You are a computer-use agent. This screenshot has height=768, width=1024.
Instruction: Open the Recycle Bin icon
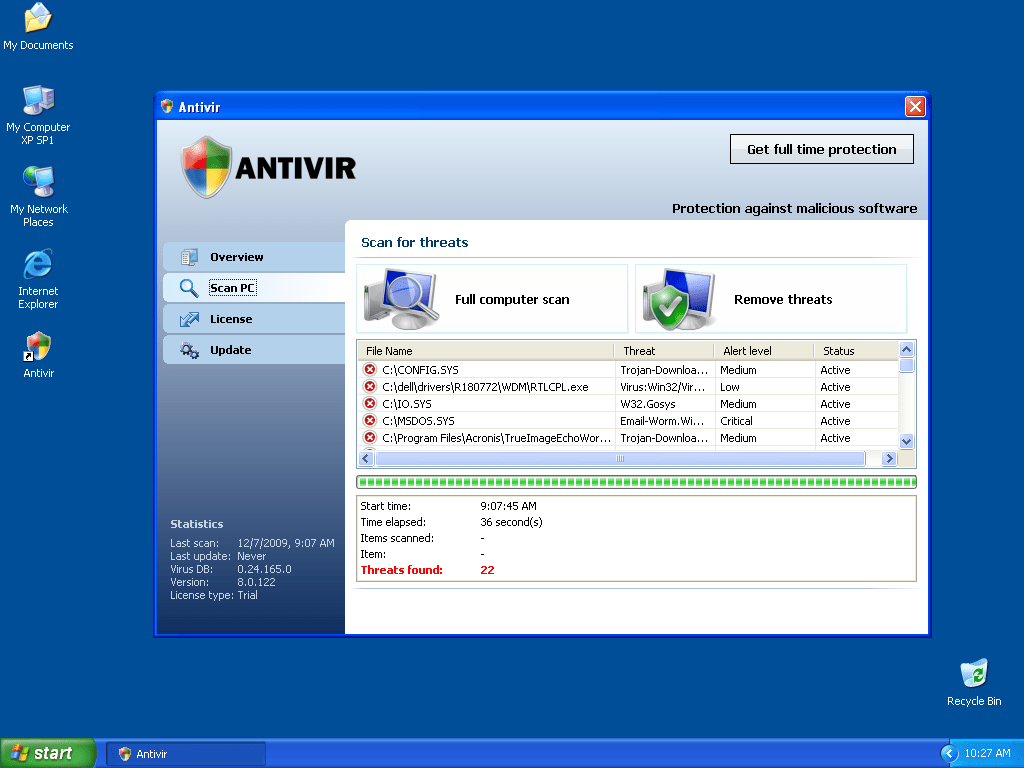[x=973, y=673]
